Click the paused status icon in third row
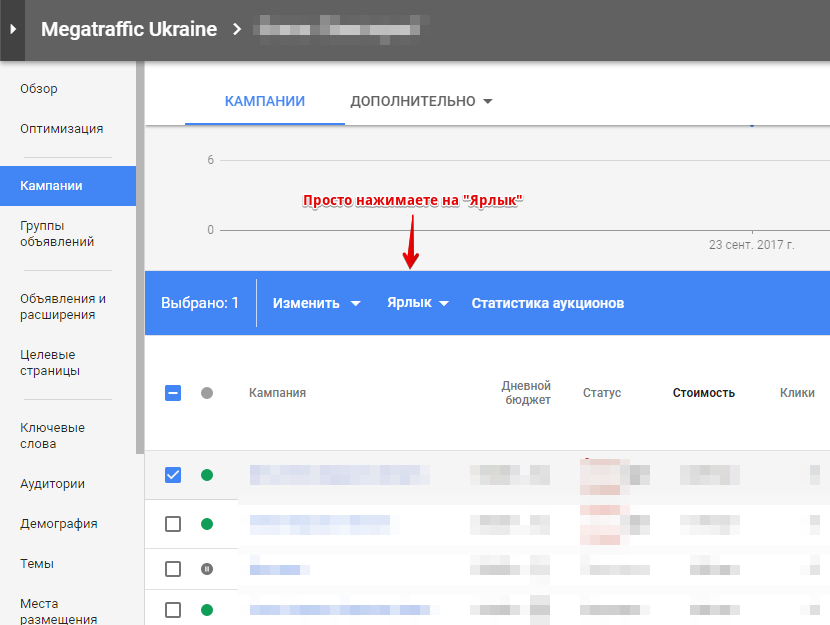This screenshot has width=830, height=625. point(207,569)
